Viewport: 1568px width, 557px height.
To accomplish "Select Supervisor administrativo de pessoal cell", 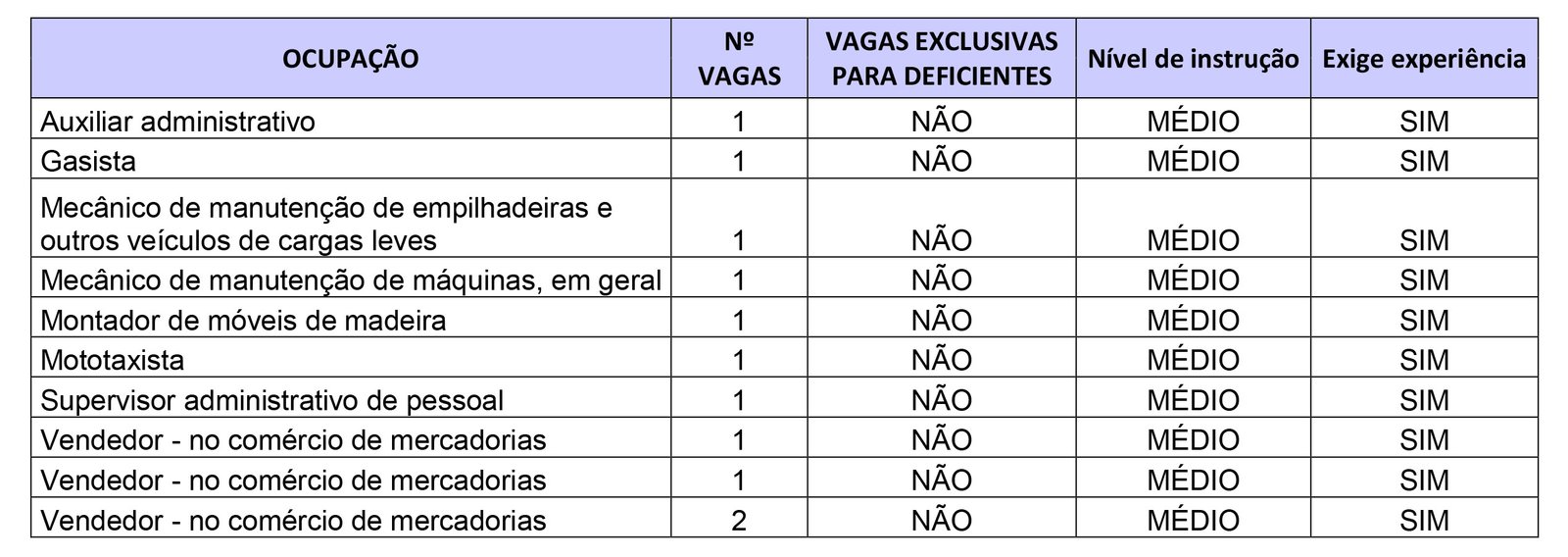I will point(271,400).
